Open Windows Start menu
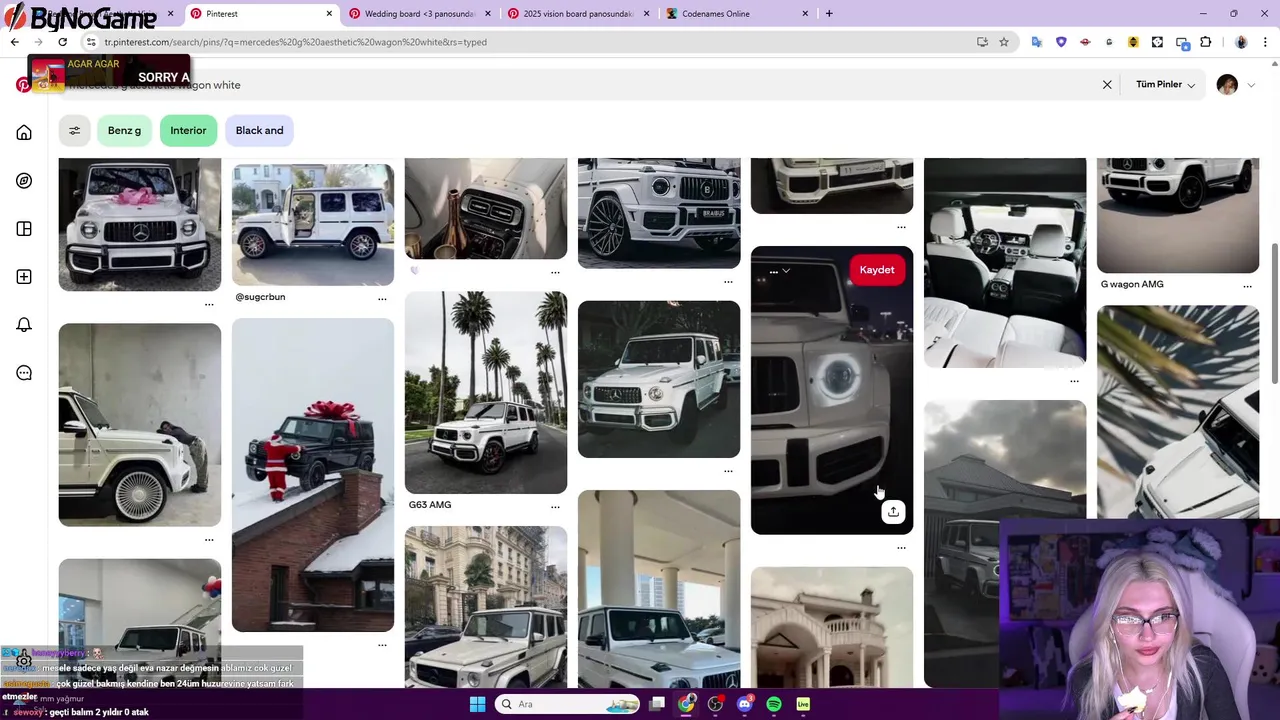1280x720 pixels. click(477, 704)
